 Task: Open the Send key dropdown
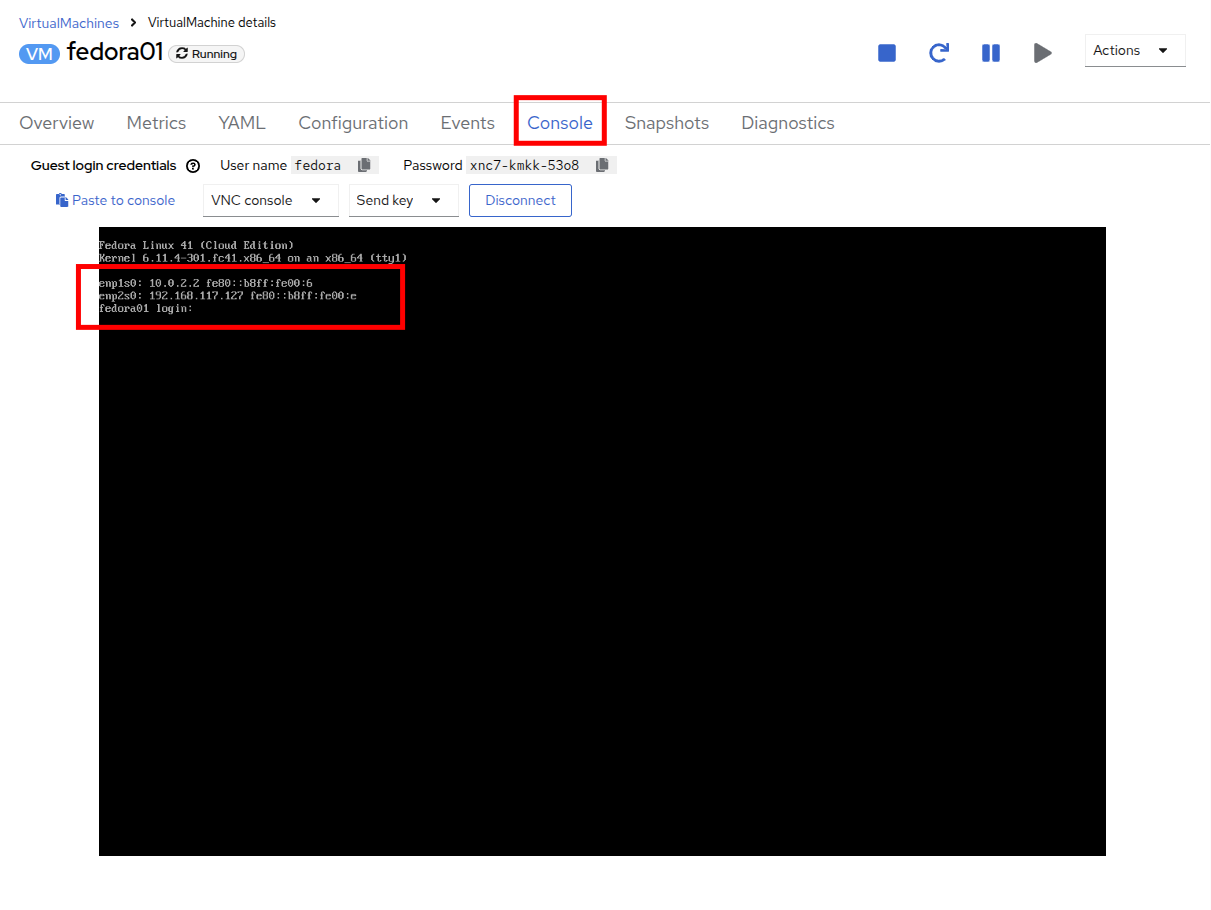click(x=403, y=200)
